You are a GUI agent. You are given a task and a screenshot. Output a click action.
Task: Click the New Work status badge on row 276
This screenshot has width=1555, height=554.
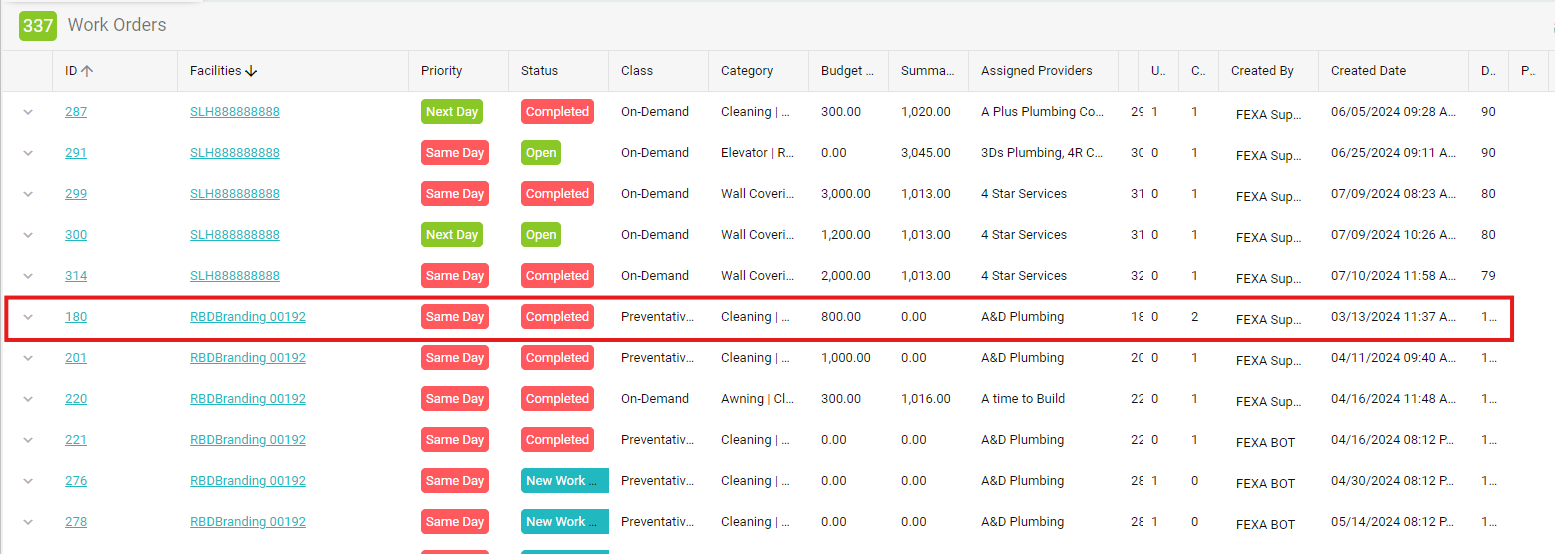click(x=565, y=481)
